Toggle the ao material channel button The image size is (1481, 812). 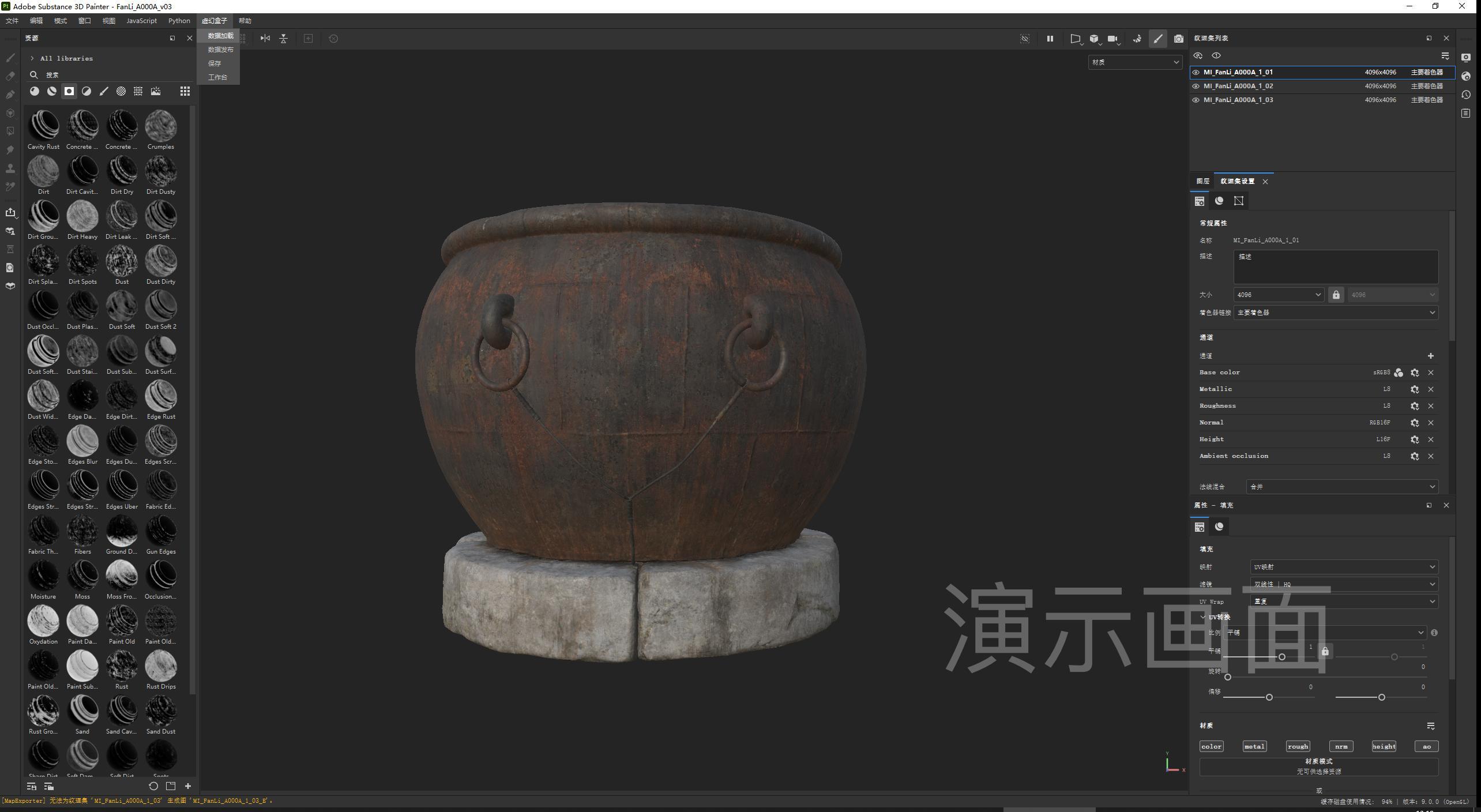point(1427,746)
